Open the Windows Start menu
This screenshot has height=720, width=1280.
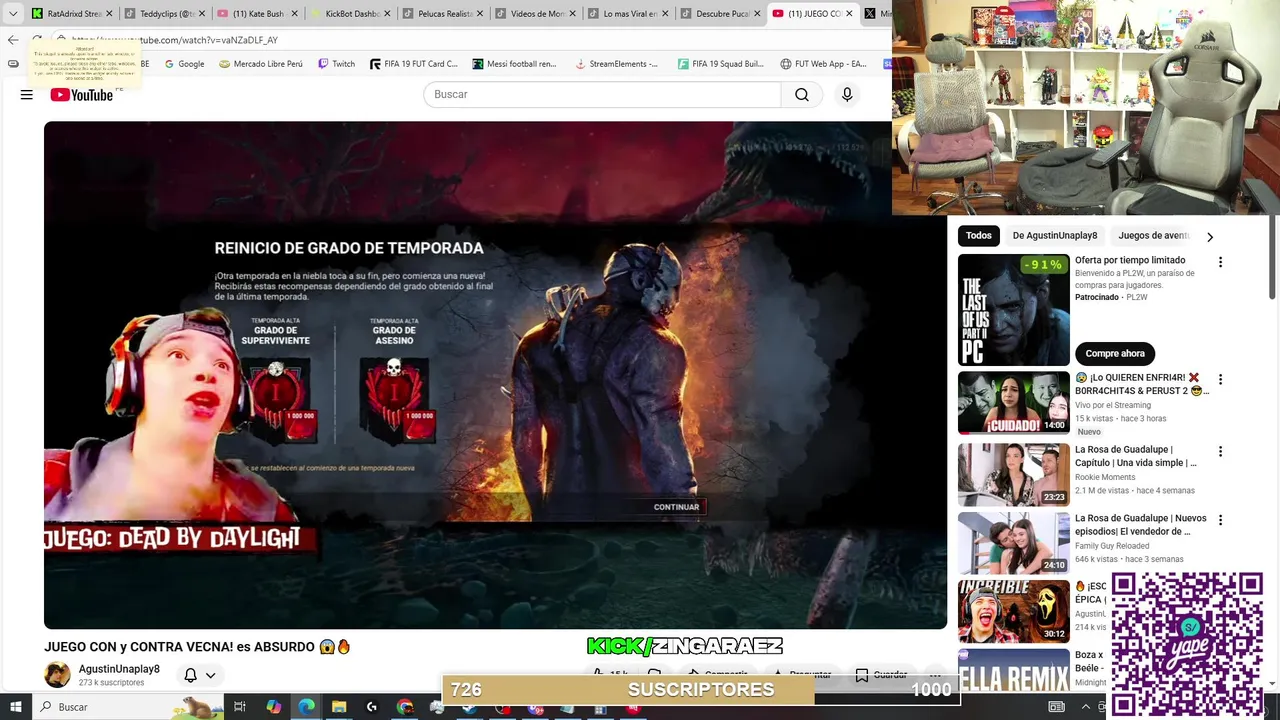[16, 706]
